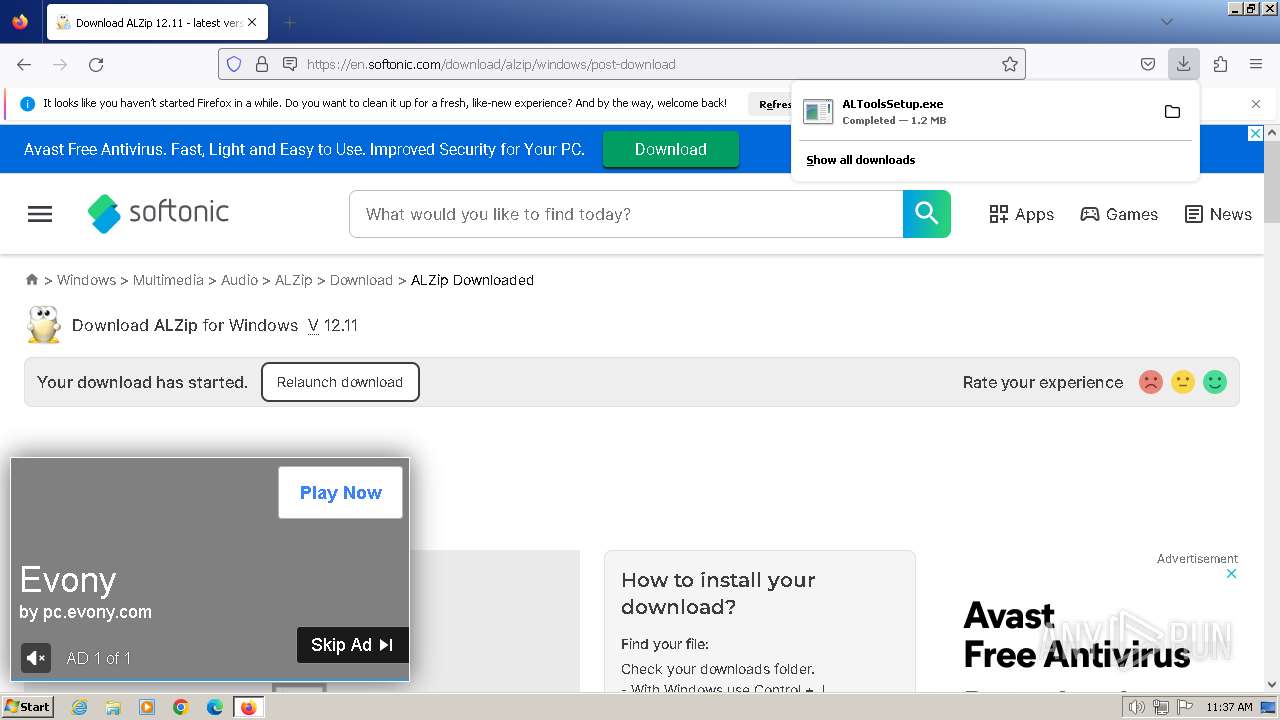Click system clock 11:37 AM
Image resolution: width=1280 pixels, height=720 pixels.
pyautogui.click(x=1229, y=707)
